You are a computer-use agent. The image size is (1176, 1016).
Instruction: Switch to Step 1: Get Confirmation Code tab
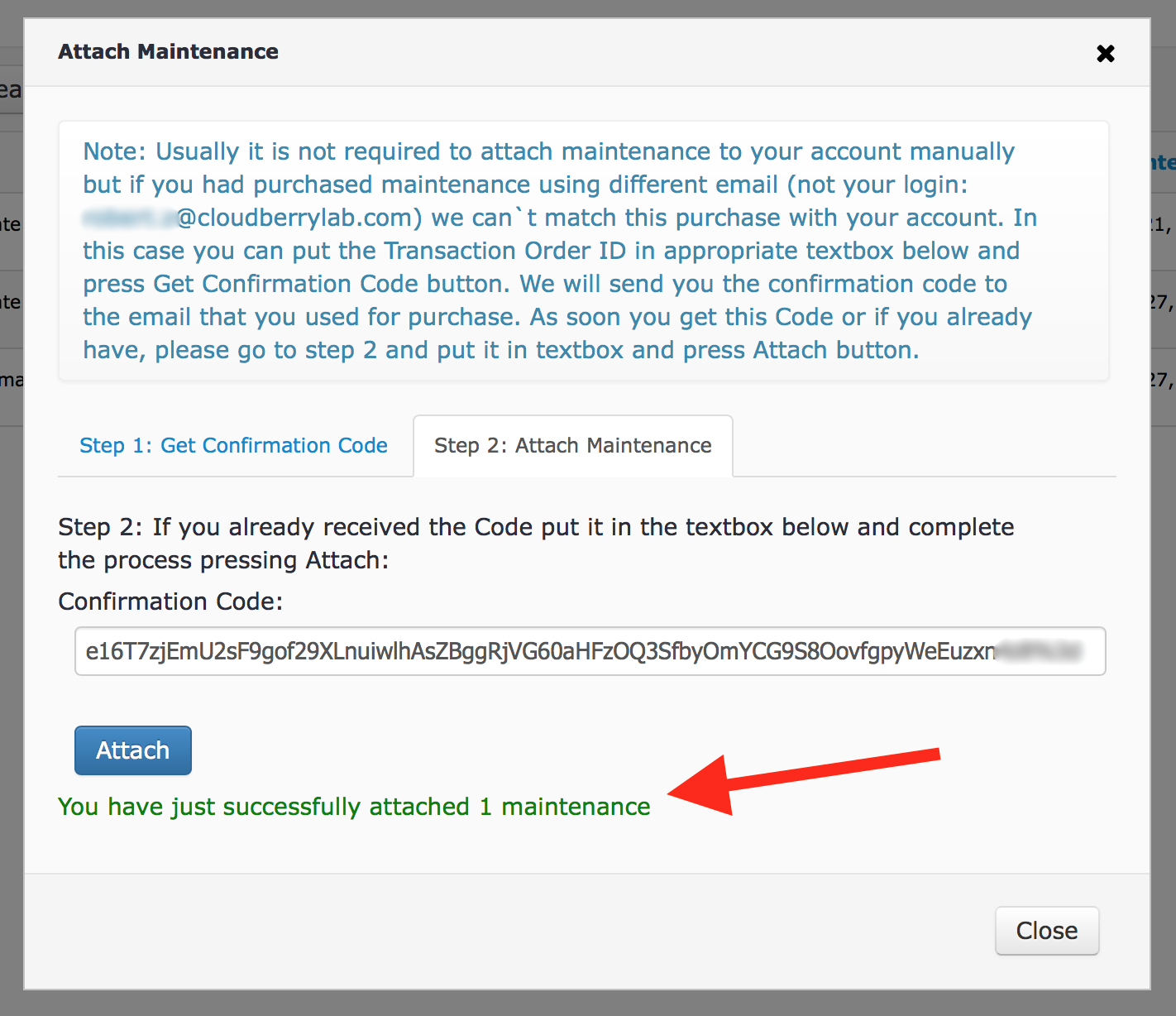(233, 446)
